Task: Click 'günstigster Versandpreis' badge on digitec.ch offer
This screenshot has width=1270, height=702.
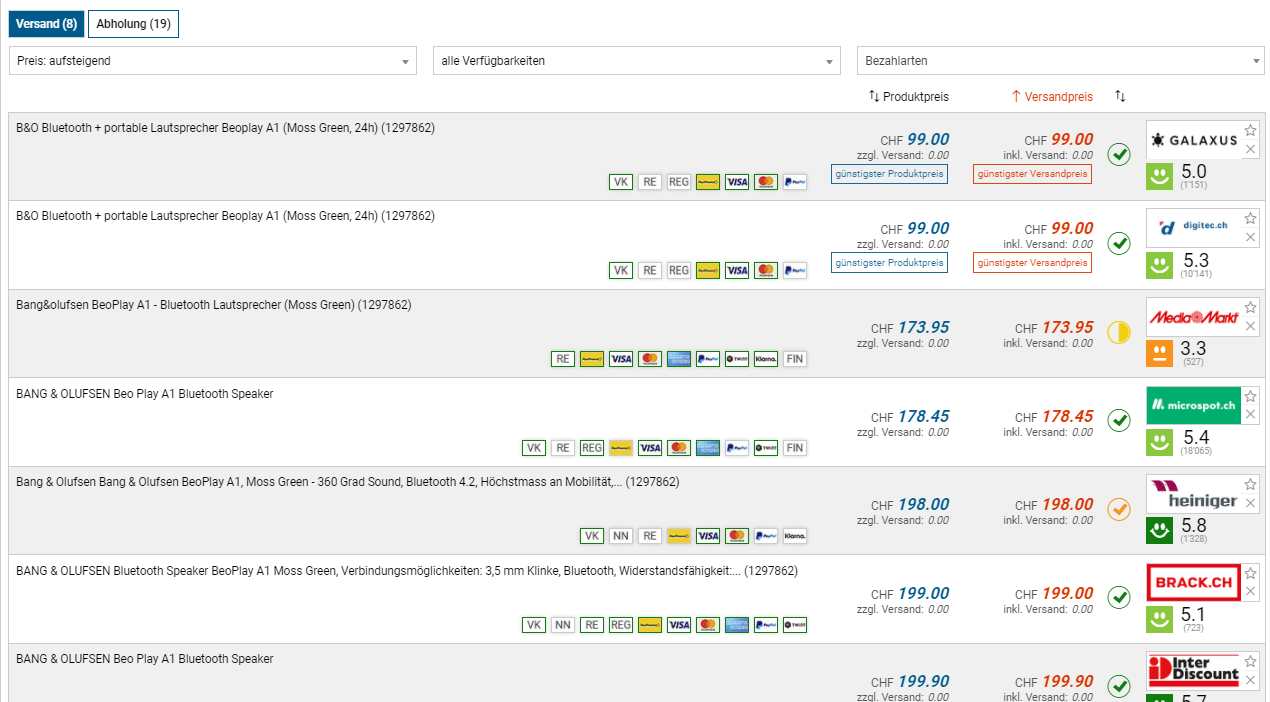Action: (1032, 263)
